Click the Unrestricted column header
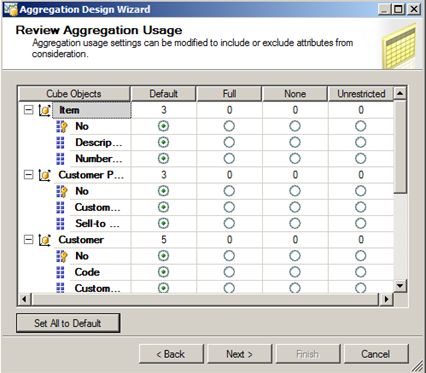This screenshot has height=373, width=426. click(x=361, y=94)
